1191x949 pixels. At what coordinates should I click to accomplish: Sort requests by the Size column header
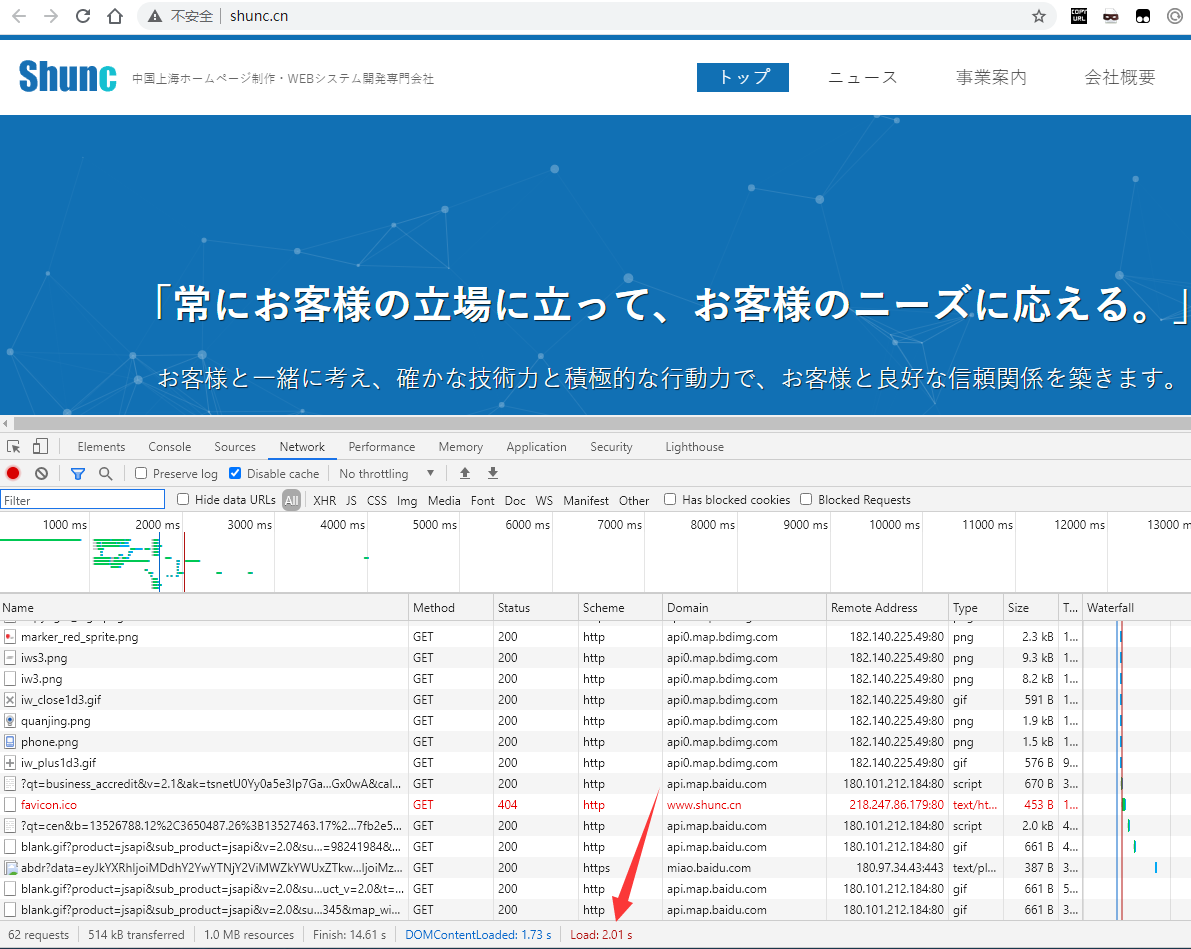point(1018,607)
